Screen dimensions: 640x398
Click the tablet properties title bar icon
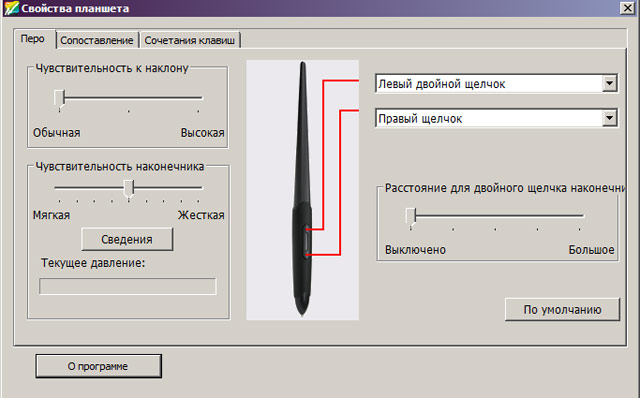coord(11,8)
